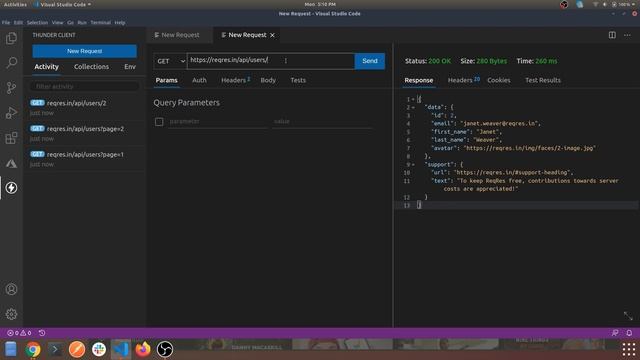Click the query parameter value field

click(322, 122)
